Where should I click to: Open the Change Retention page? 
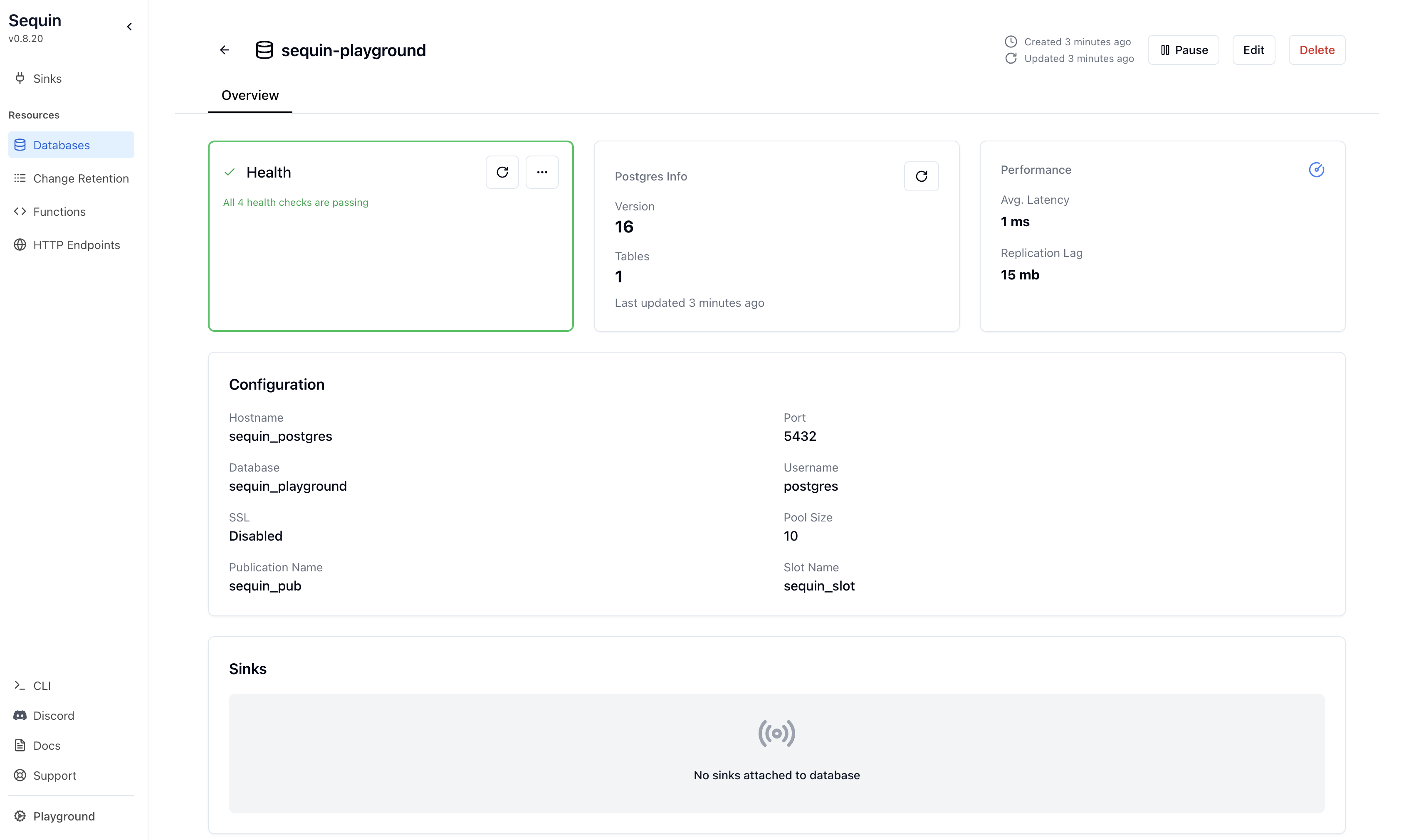81,178
